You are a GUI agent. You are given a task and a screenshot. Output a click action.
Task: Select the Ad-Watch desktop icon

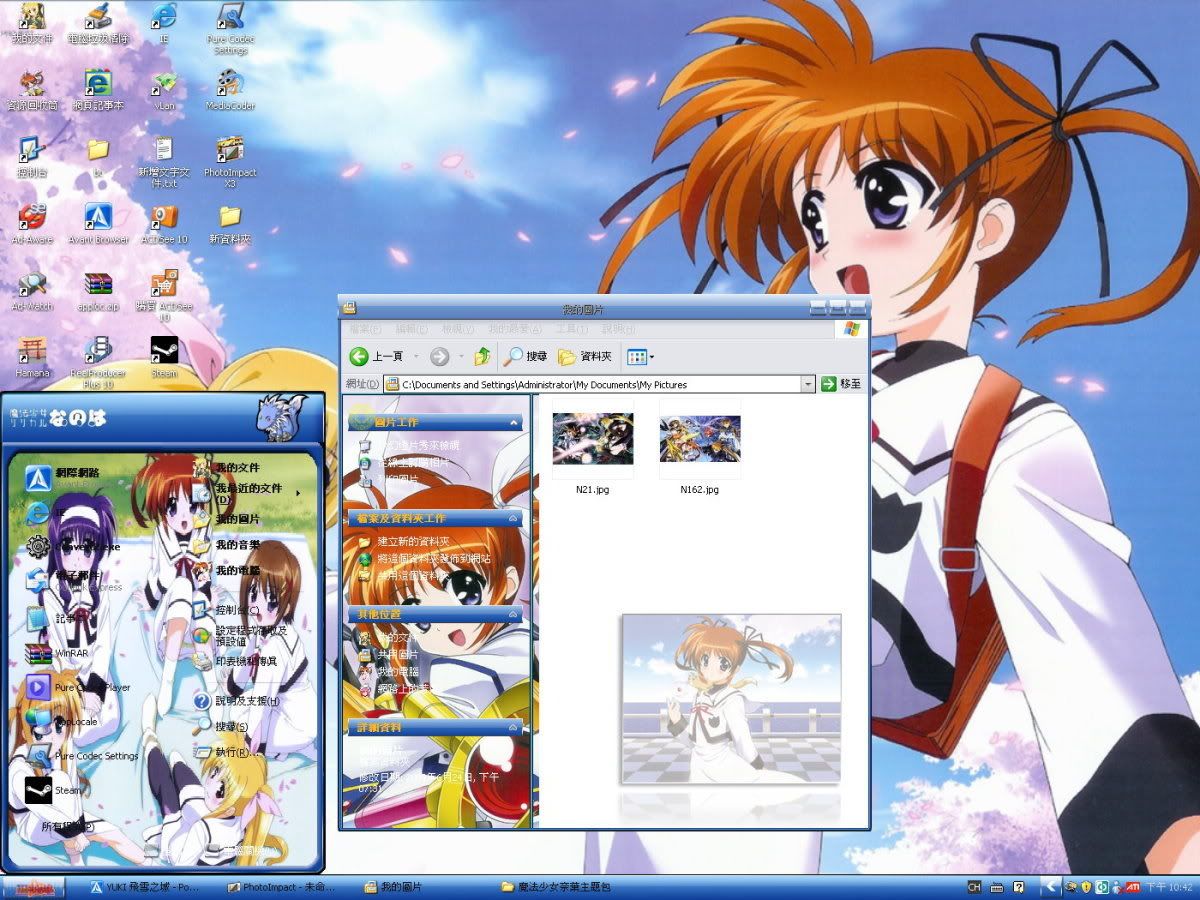pyautogui.click(x=32, y=291)
